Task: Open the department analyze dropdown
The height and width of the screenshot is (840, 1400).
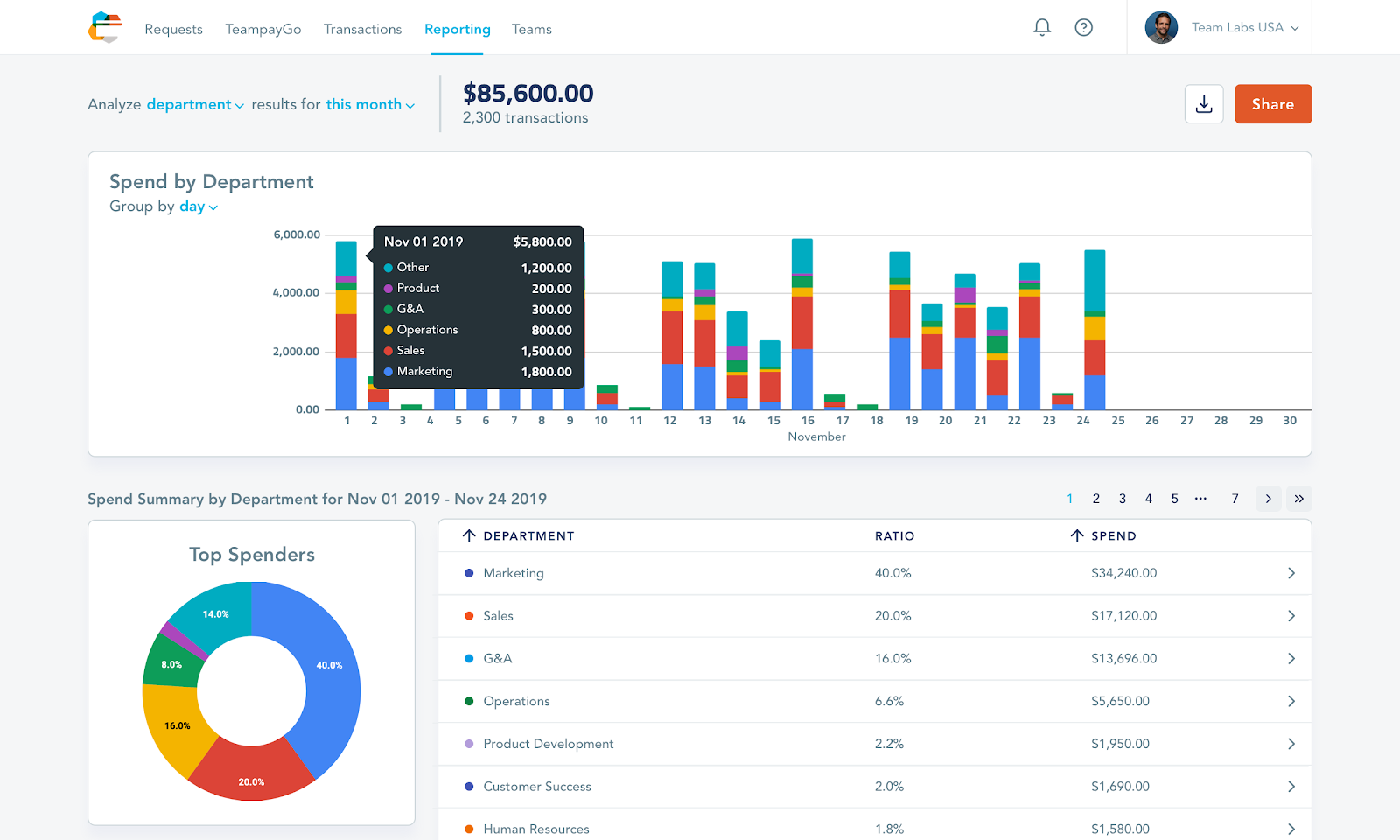Action: 195,104
